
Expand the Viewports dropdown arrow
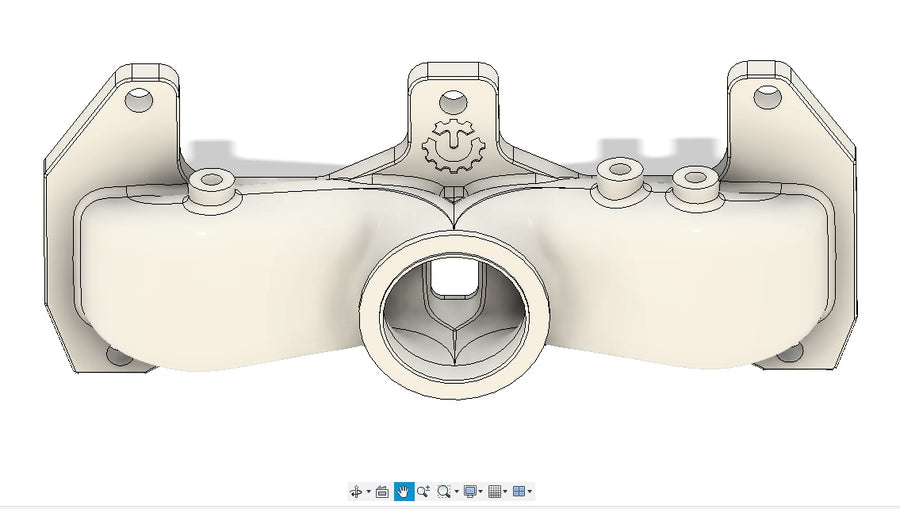[x=529, y=492]
